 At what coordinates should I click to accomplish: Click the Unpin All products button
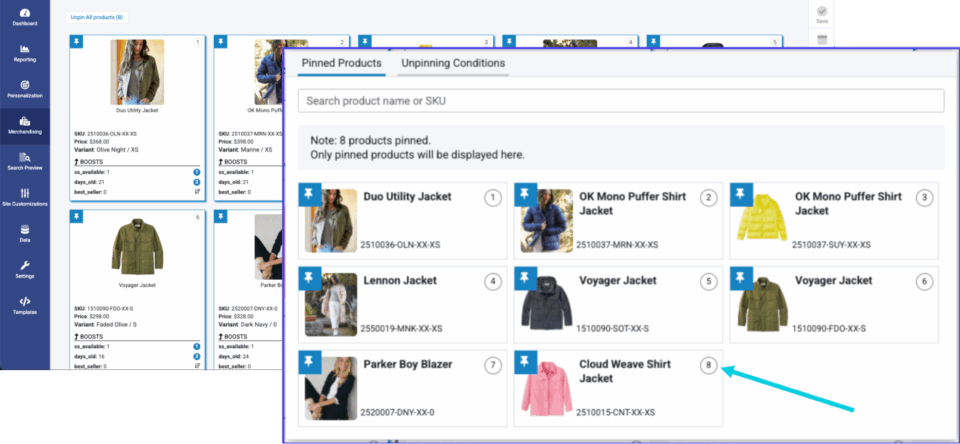(97, 18)
